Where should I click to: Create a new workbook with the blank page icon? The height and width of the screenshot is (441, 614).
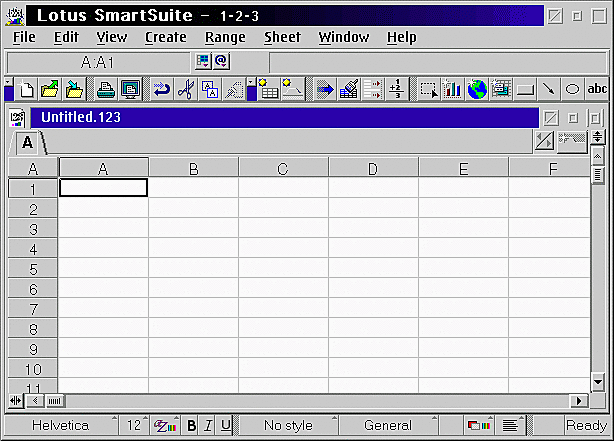(x=26, y=89)
